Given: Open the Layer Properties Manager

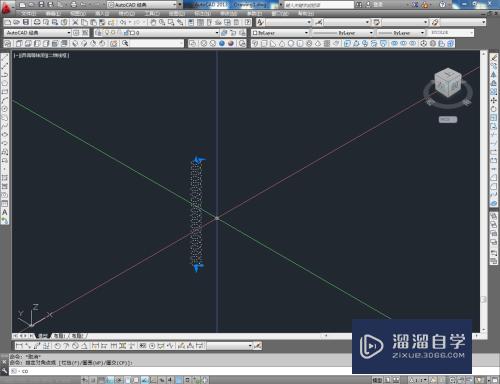Looking at the screenshot, I should tap(98, 33).
